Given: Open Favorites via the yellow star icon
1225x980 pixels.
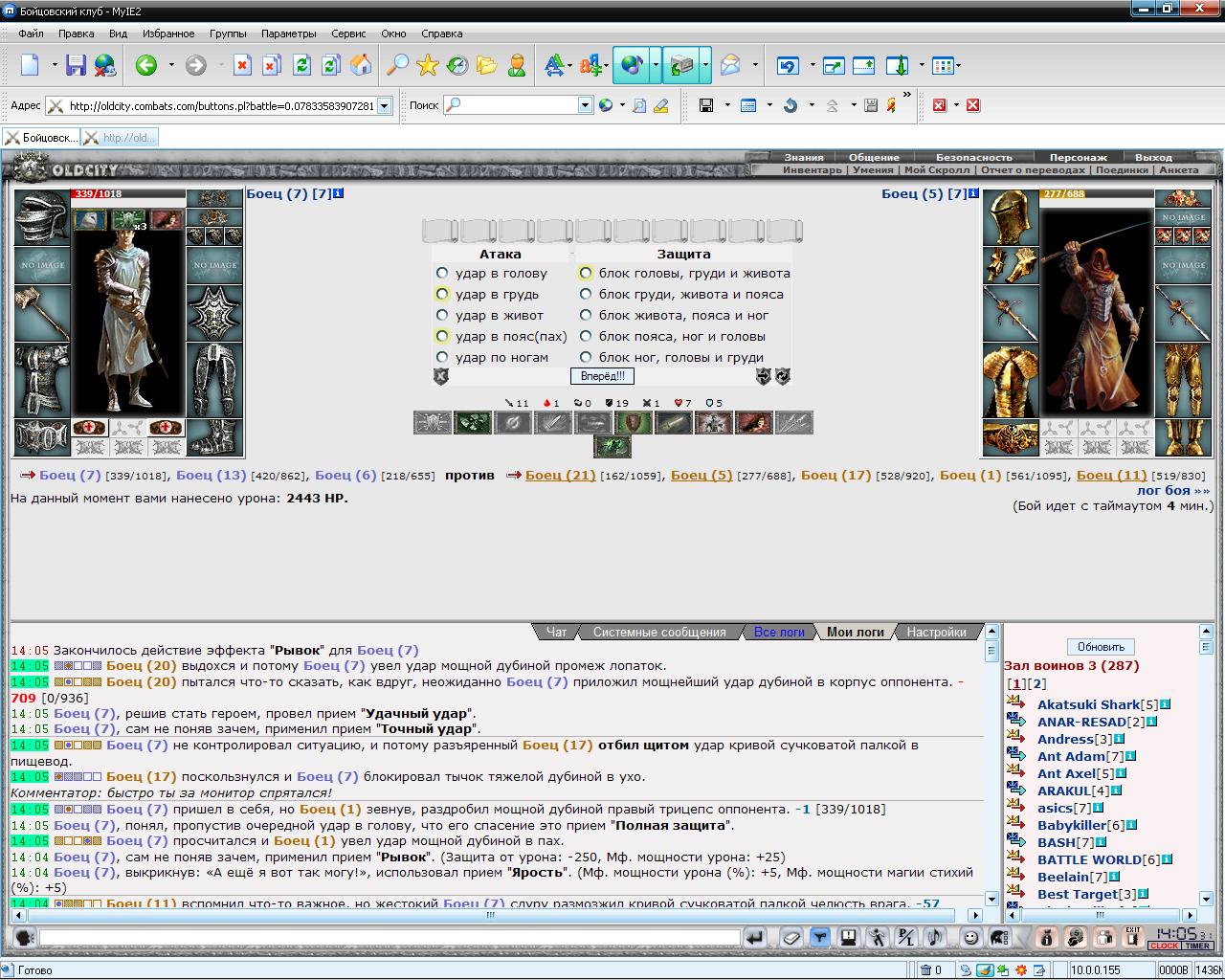Looking at the screenshot, I should (x=427, y=65).
